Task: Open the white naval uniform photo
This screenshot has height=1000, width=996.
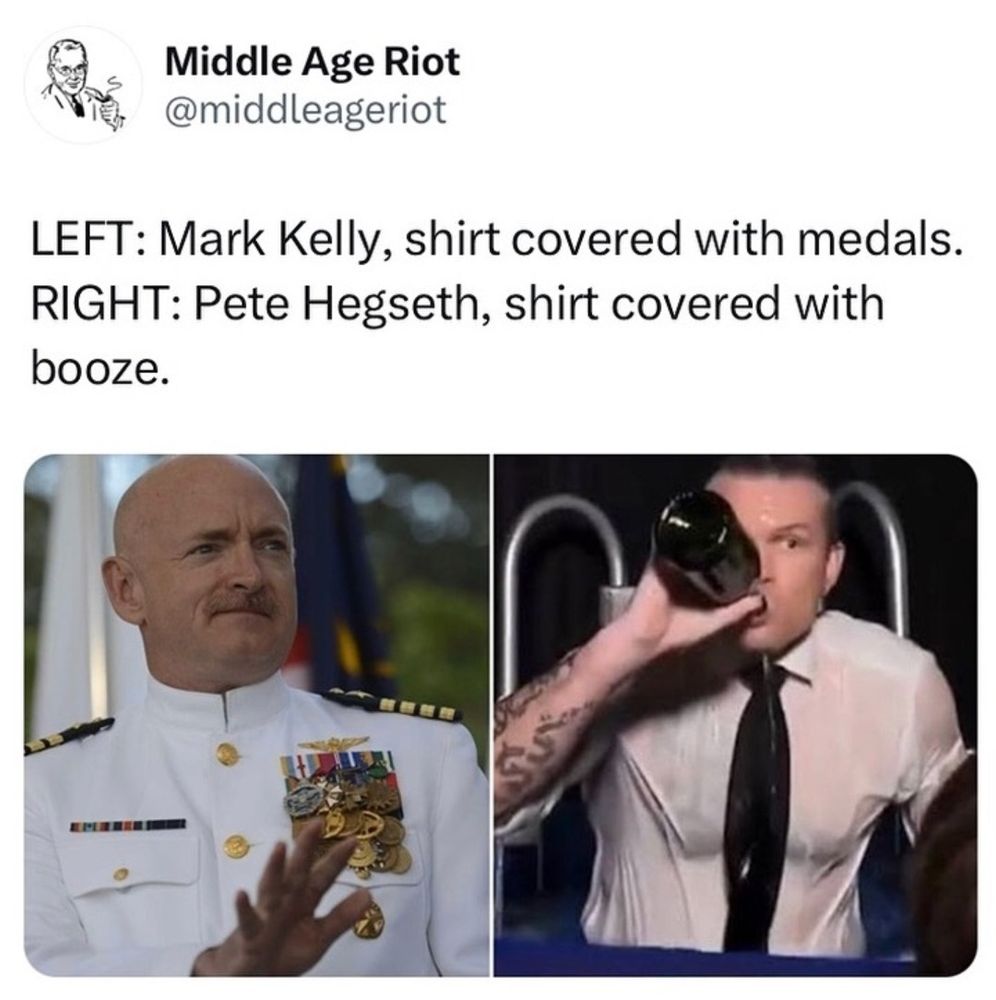Action: tap(257, 715)
